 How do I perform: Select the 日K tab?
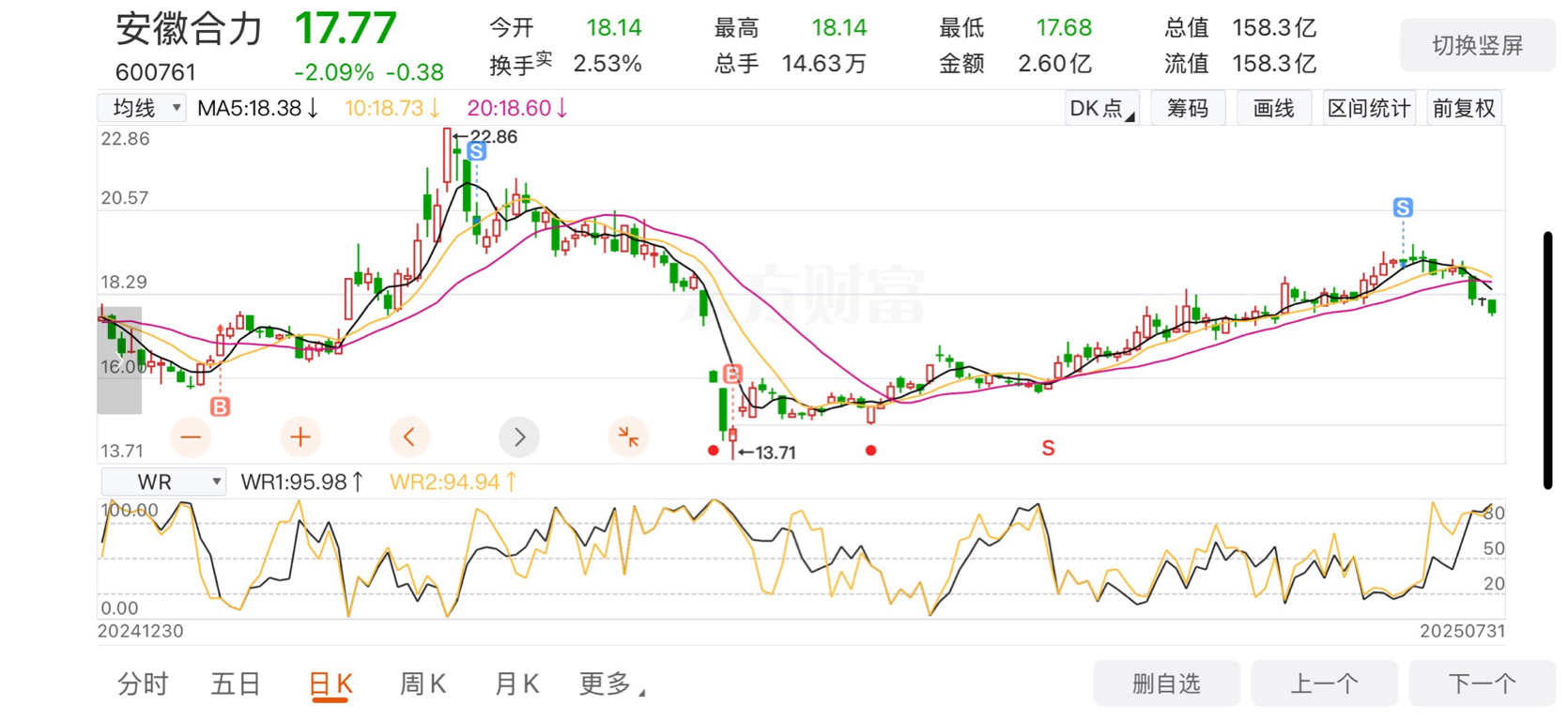(x=331, y=683)
